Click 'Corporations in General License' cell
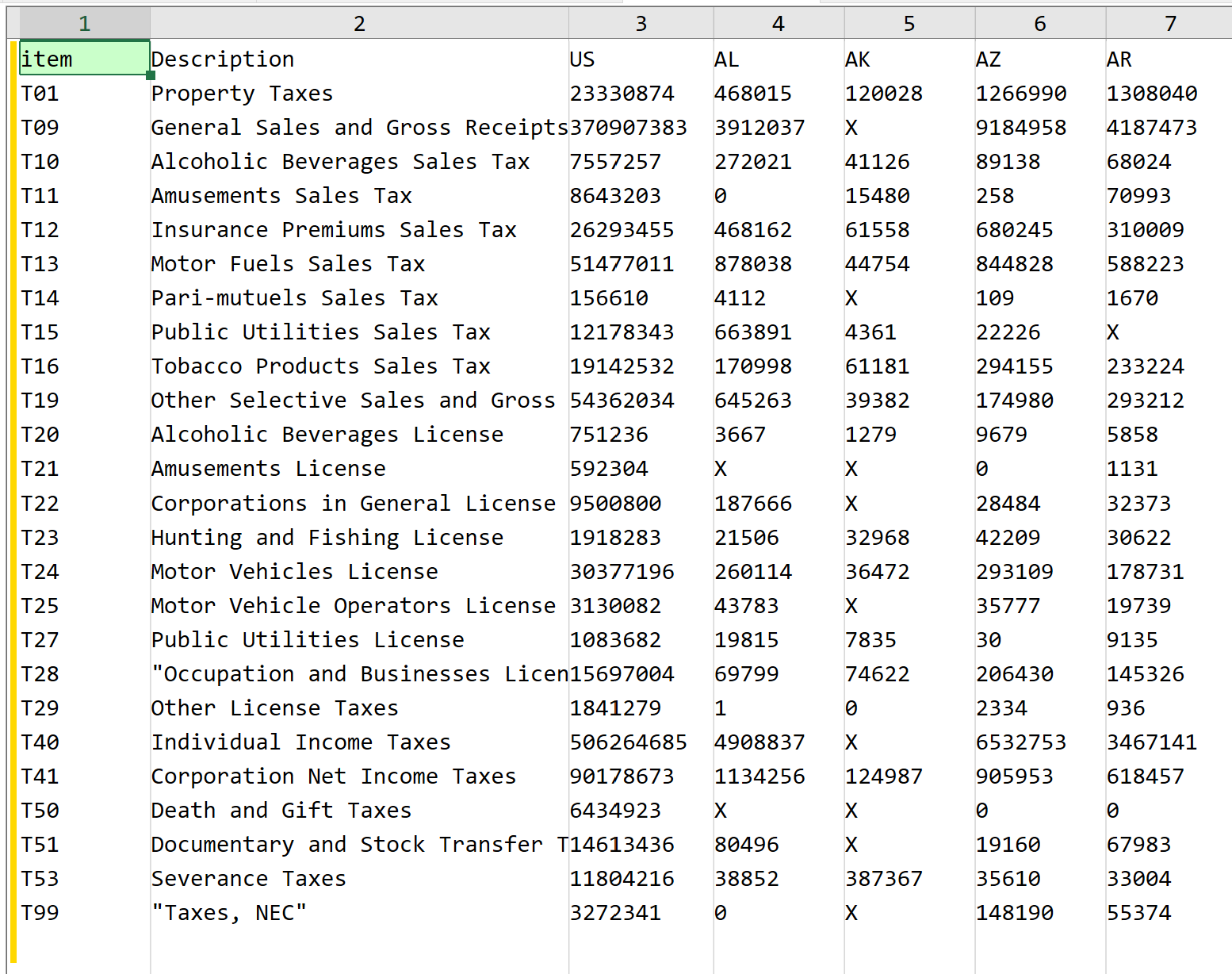The width and height of the screenshot is (1232, 974). (x=359, y=503)
